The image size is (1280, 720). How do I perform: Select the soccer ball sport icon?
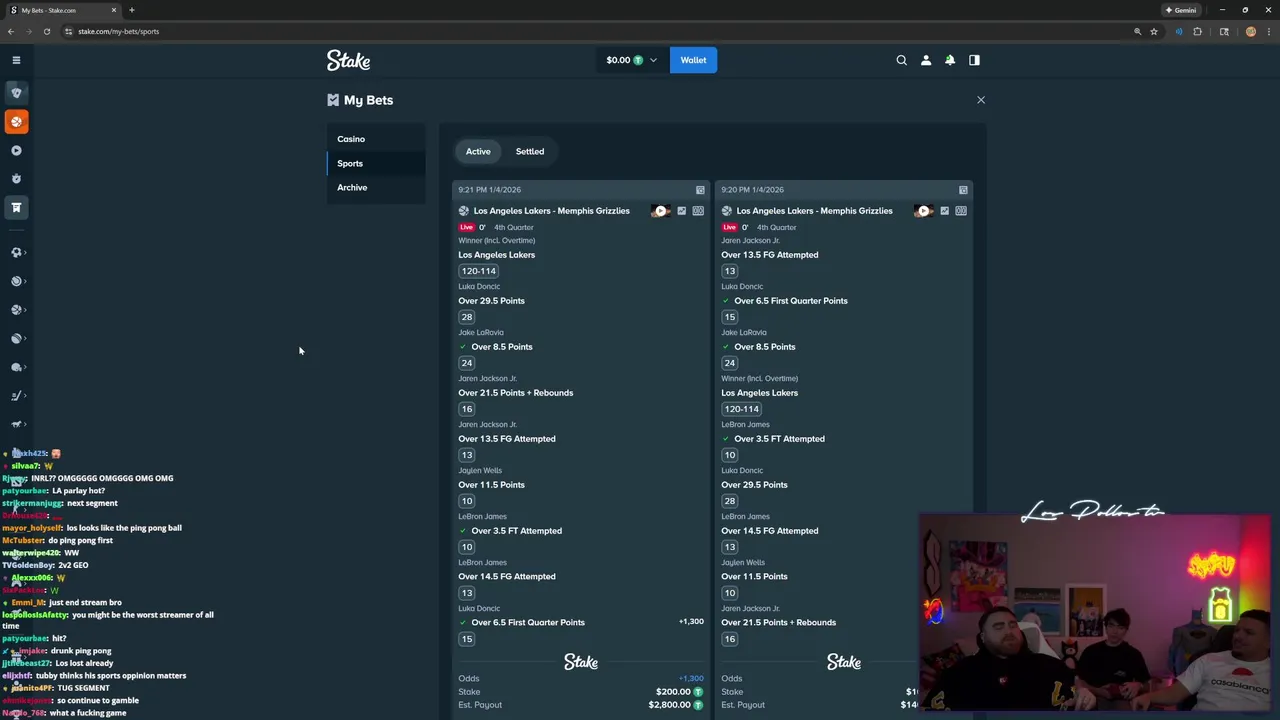pyautogui.click(x=16, y=252)
